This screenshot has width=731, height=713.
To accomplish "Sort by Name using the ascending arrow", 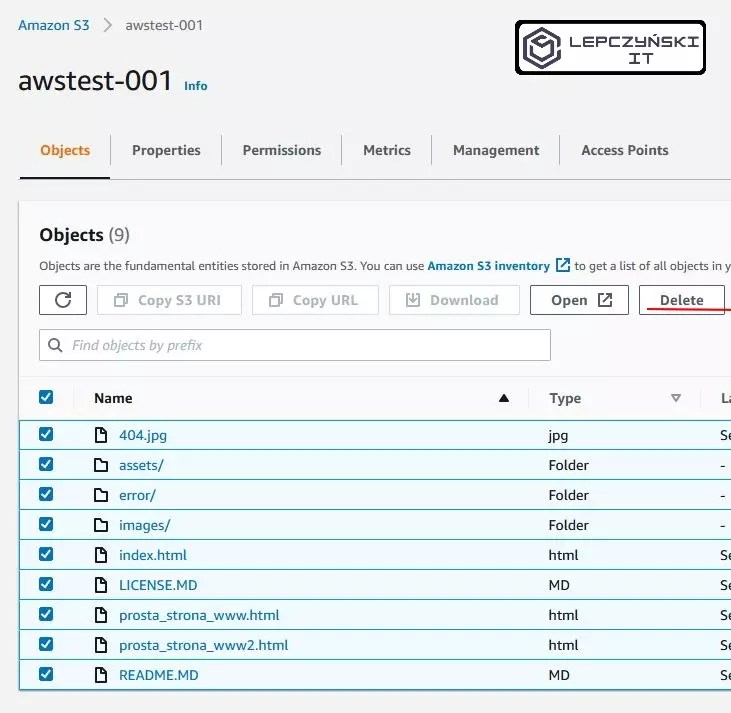I will coord(503,398).
